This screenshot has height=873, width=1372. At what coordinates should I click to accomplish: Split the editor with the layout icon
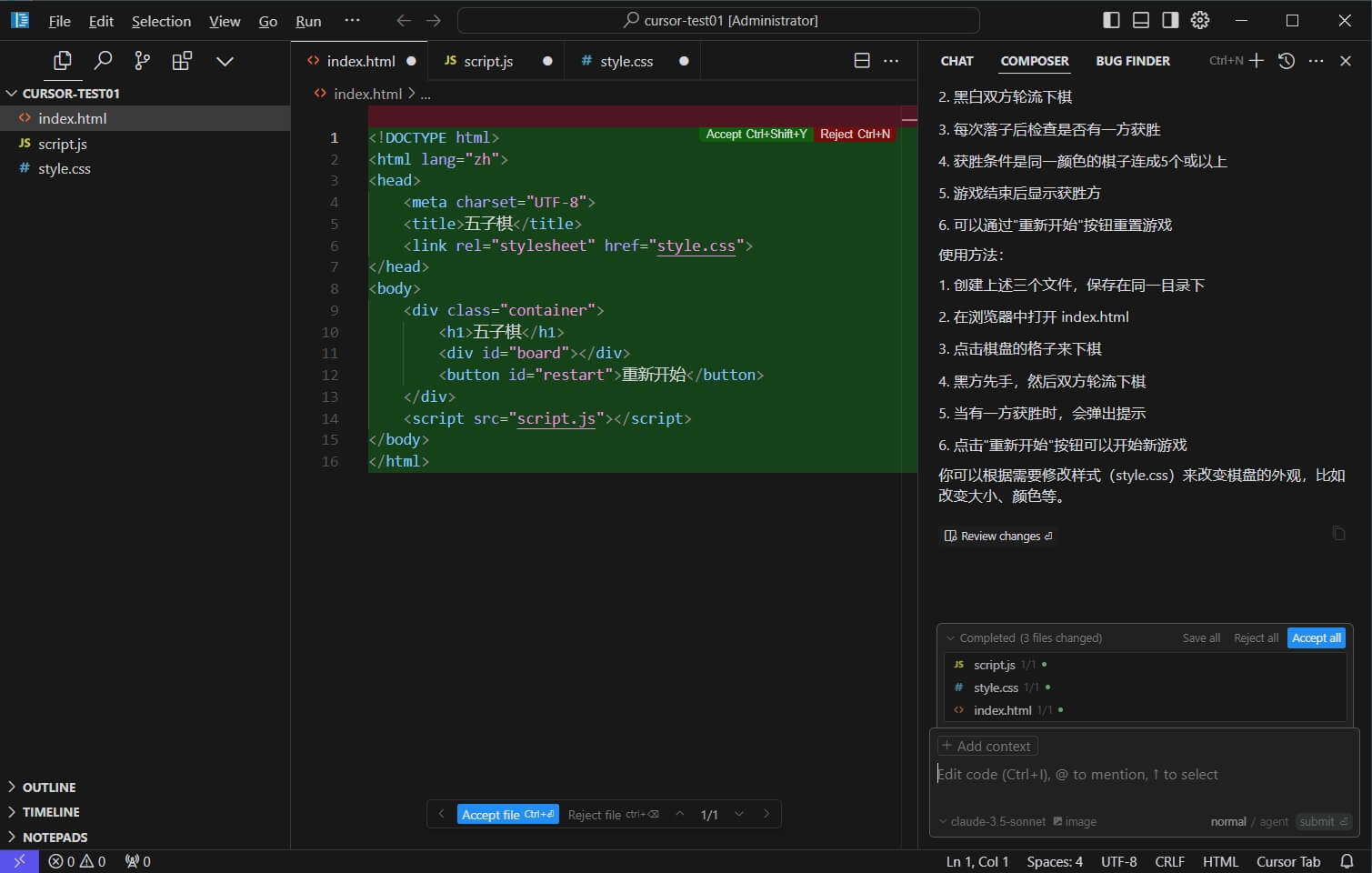point(862,61)
